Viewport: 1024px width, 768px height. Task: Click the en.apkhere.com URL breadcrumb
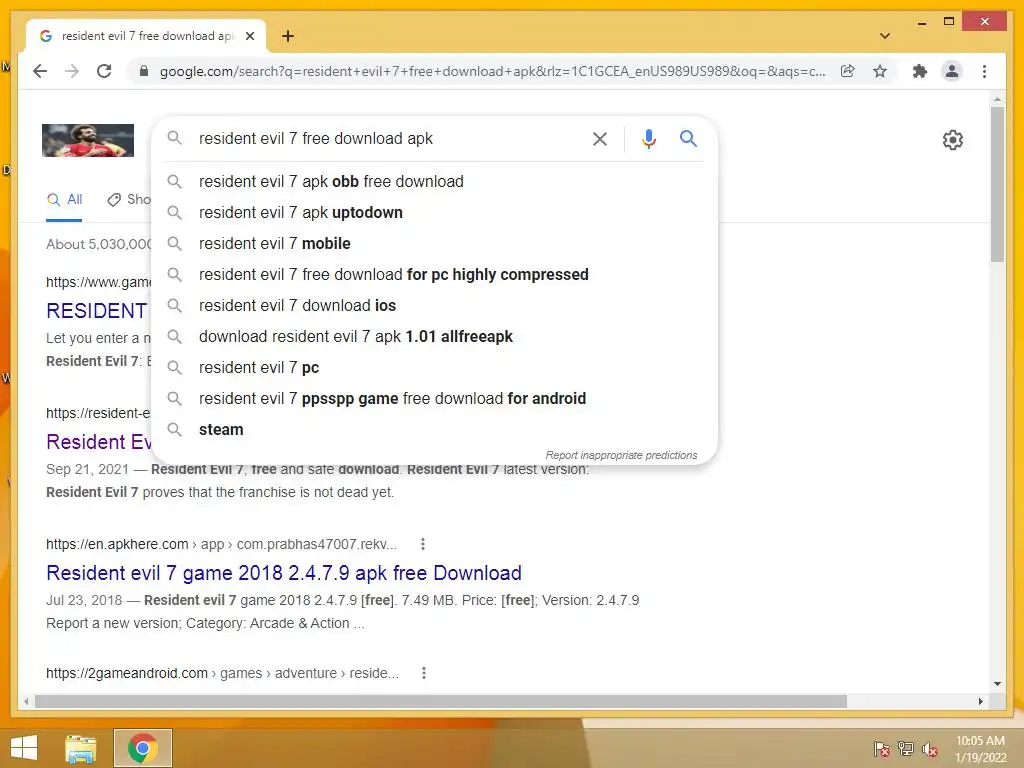221,544
